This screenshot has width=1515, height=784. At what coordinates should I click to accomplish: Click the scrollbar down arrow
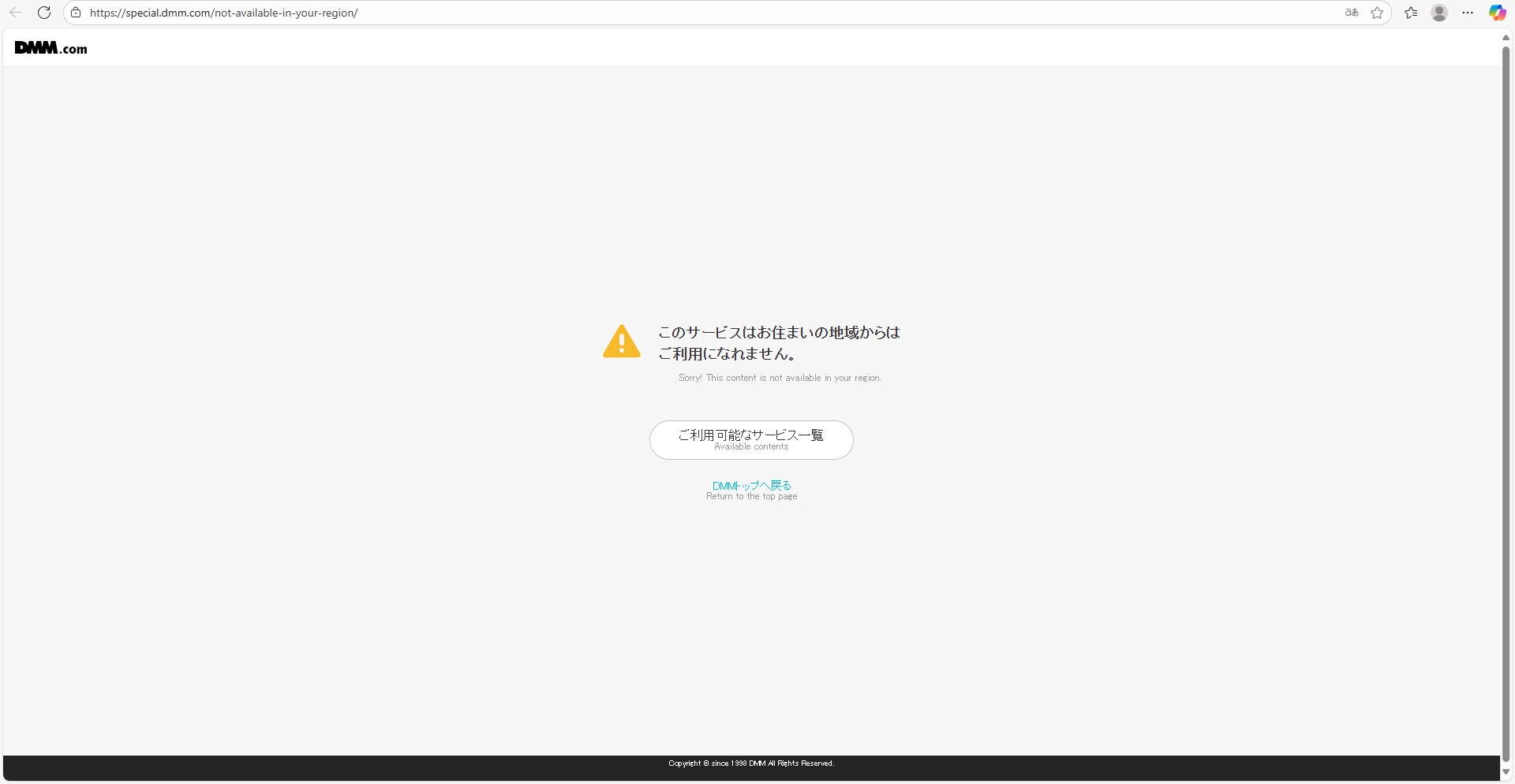point(1506,772)
